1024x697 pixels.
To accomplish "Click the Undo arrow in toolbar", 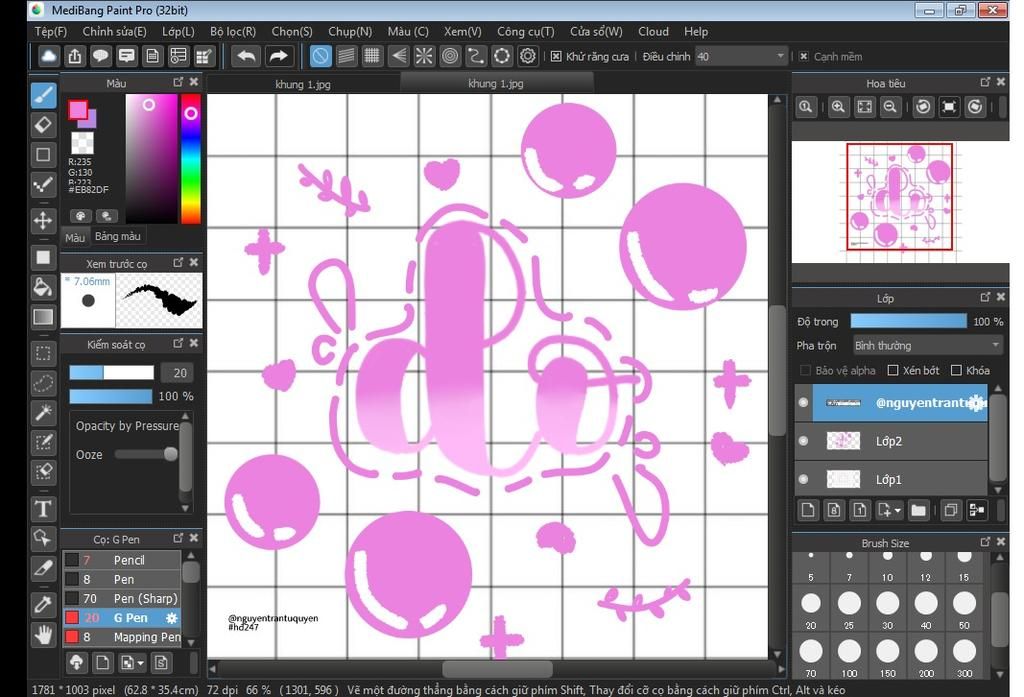I will click(246, 56).
